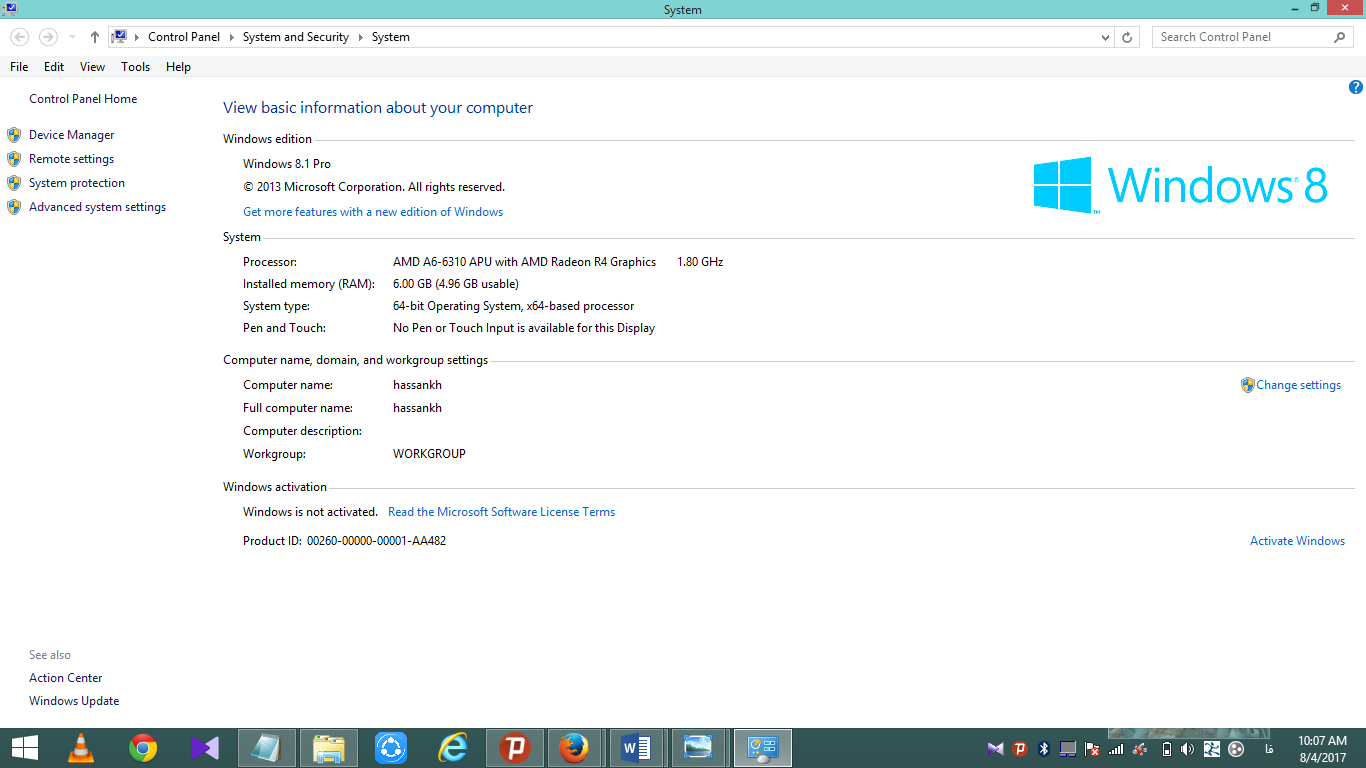Screen dimensions: 1366x768
Task: Open Windows Update under See also
Action: point(74,701)
